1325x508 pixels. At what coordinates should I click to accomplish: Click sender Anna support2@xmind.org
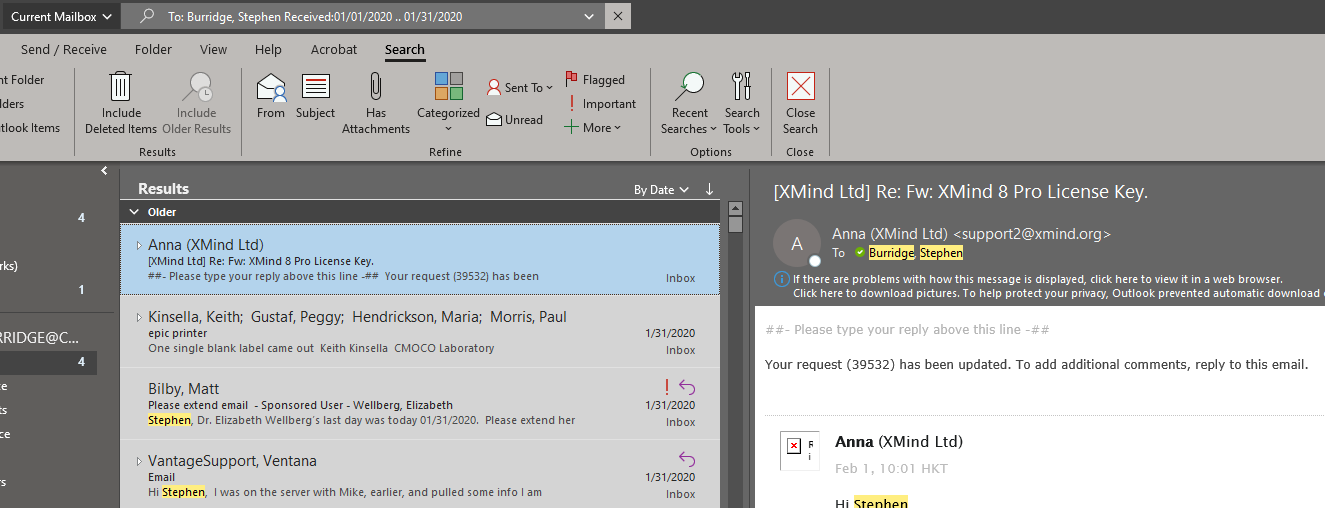[971, 234]
